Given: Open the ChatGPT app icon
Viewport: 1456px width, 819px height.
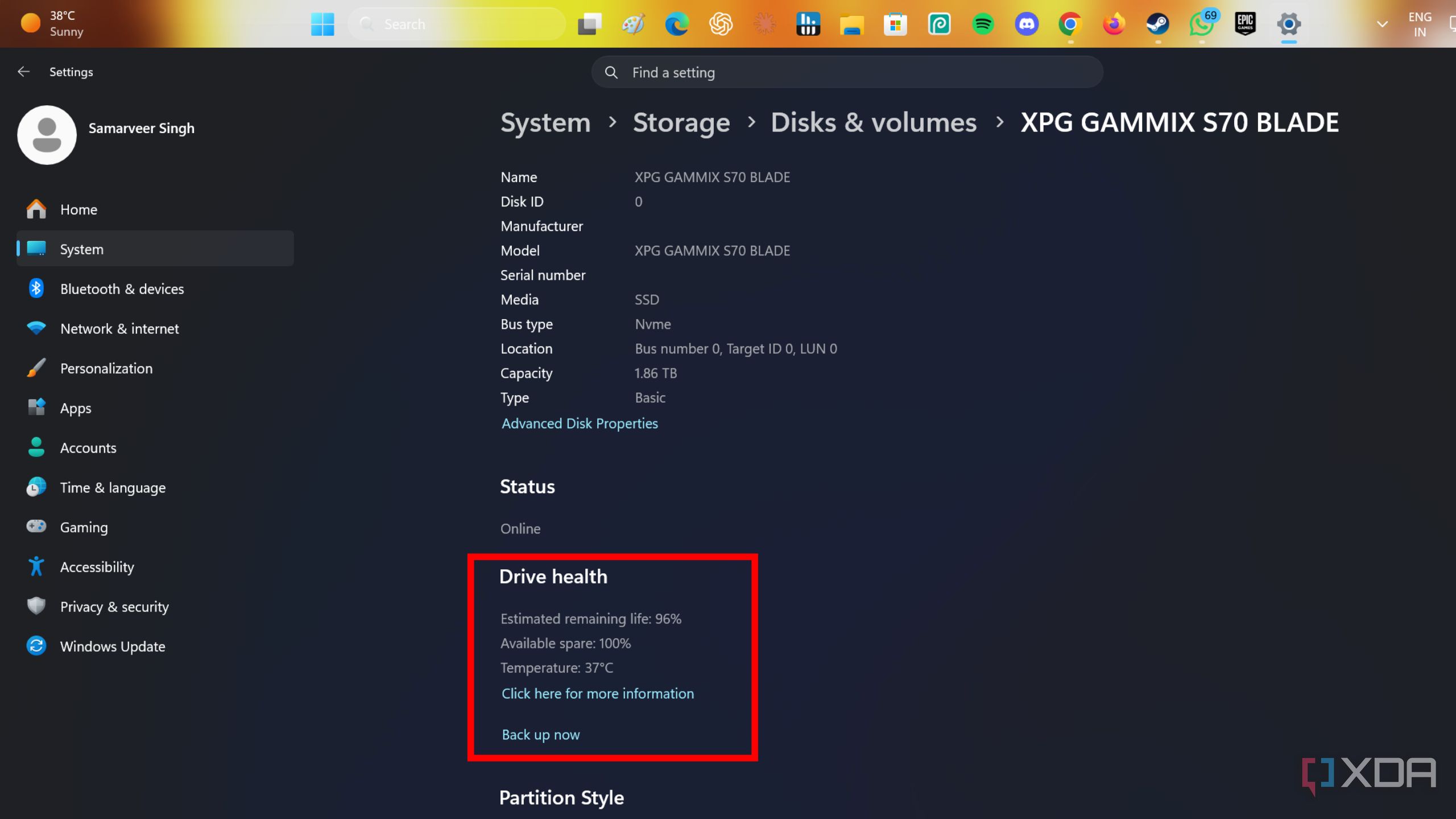Looking at the screenshot, I should 721,24.
